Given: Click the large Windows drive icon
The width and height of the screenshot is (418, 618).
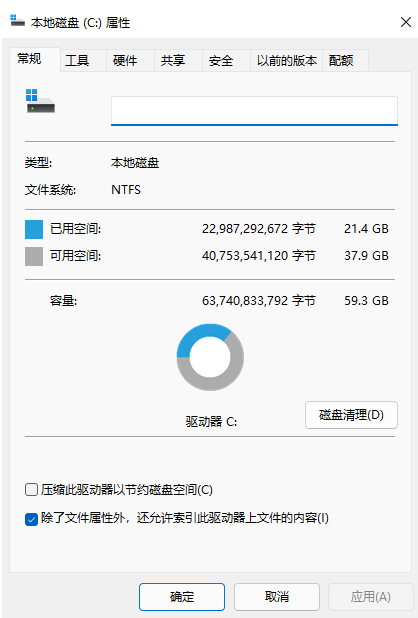Looking at the screenshot, I should coord(40,101).
